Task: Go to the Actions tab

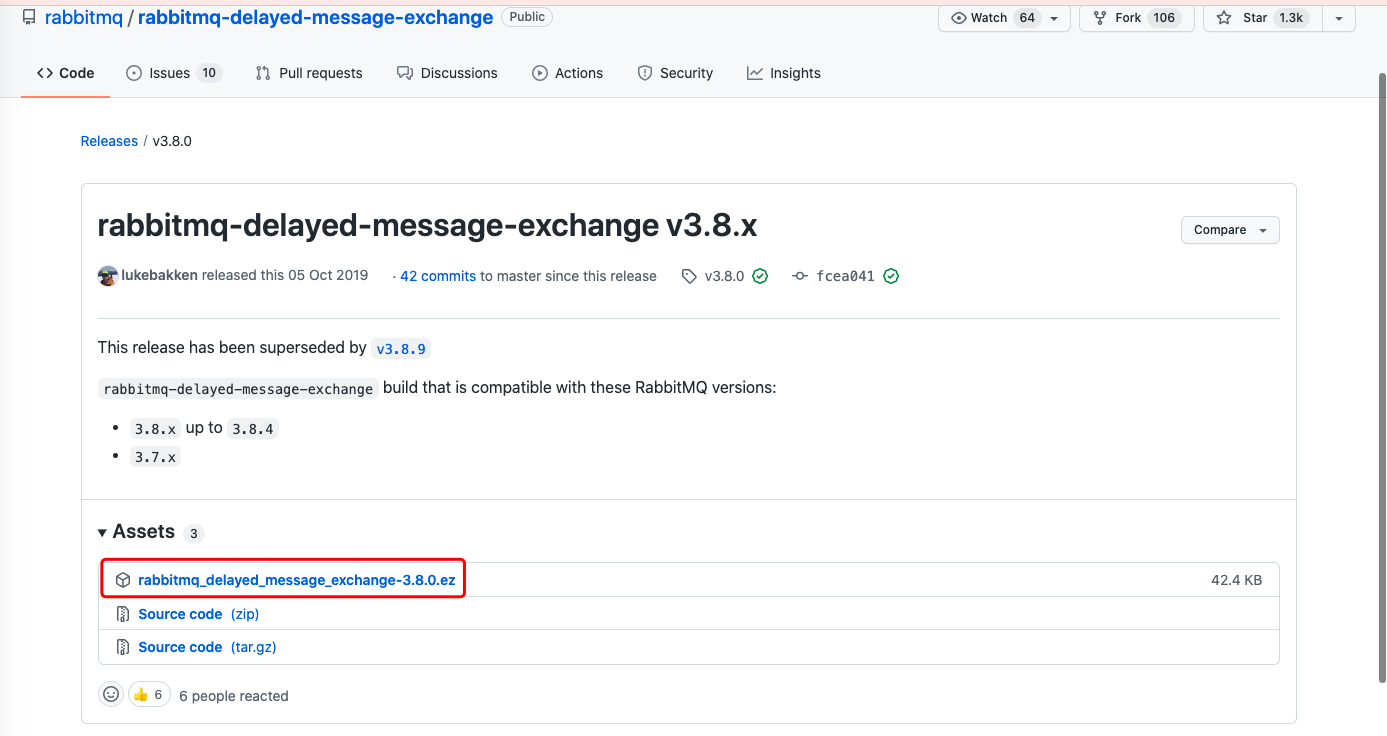Action: pyautogui.click(x=568, y=73)
